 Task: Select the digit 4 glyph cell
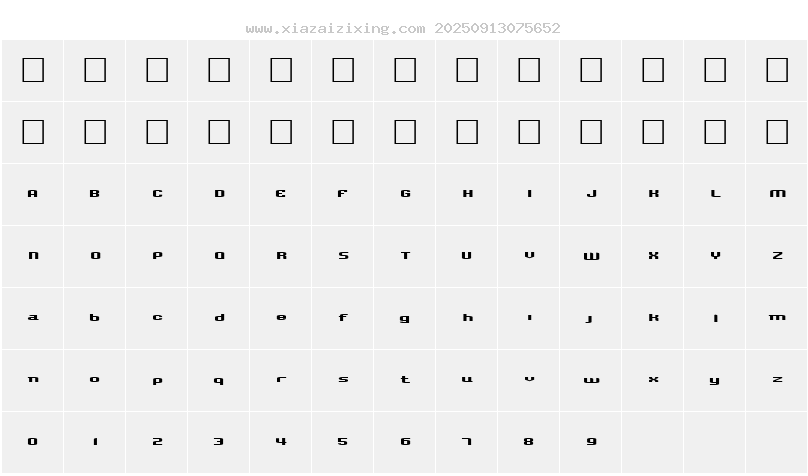click(281, 442)
